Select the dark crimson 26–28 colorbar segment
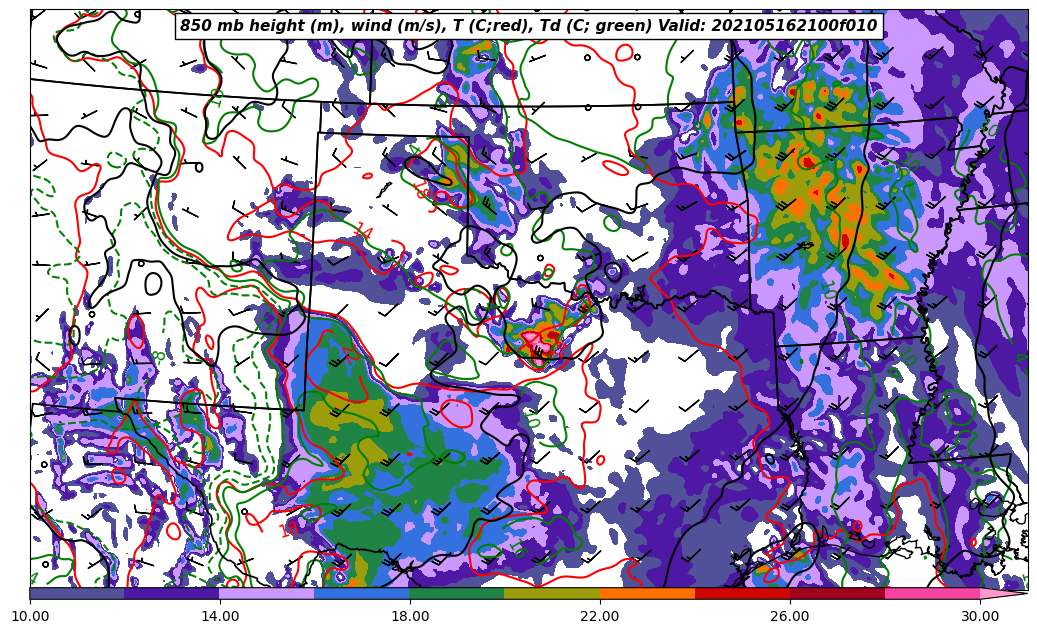The width and height of the screenshot is (1037, 633). click(x=836, y=593)
